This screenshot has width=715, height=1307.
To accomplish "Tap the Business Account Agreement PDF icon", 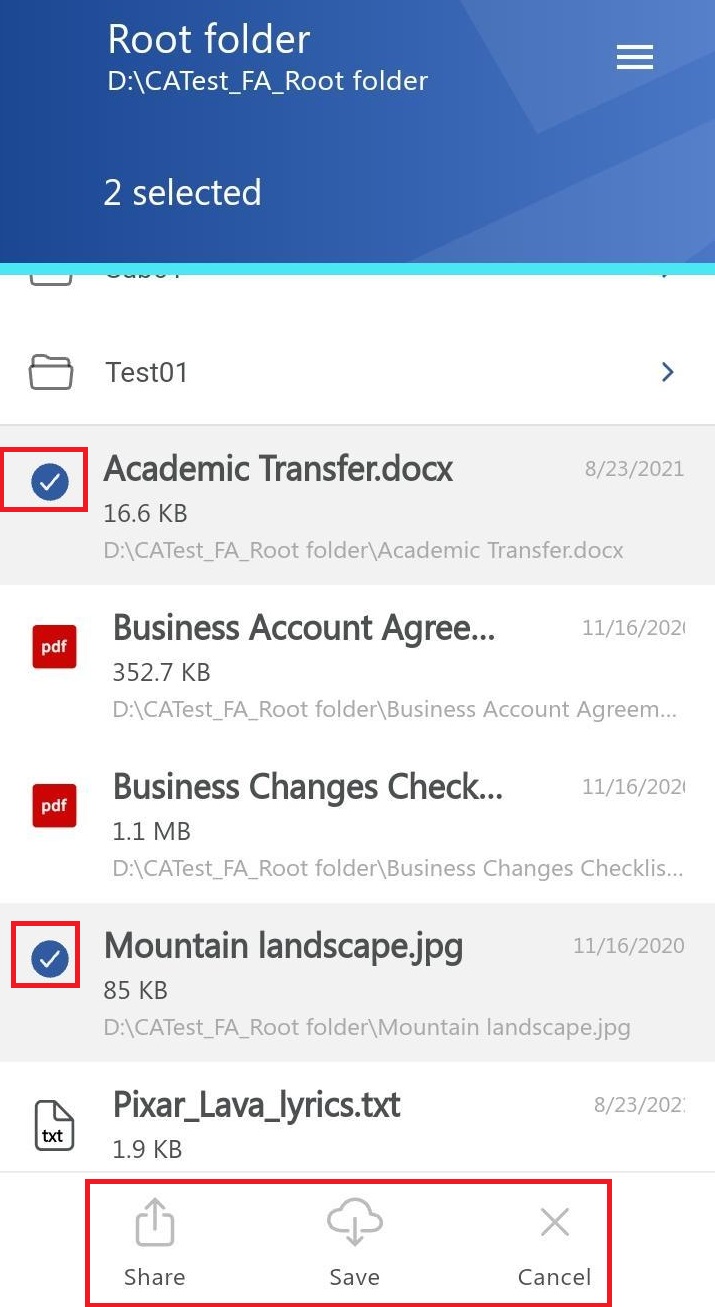I will point(54,646).
